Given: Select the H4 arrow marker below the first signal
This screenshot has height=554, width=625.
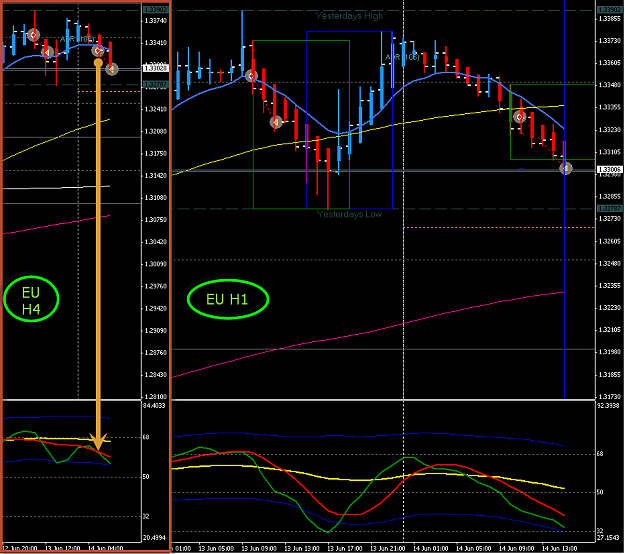Looking at the screenshot, I should coord(47,53).
